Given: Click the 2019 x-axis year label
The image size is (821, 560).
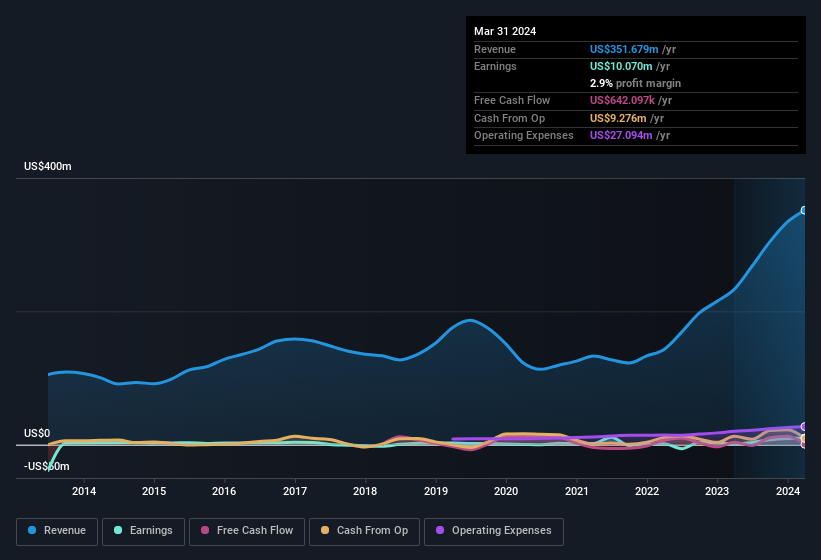Looking at the screenshot, I should [x=436, y=491].
